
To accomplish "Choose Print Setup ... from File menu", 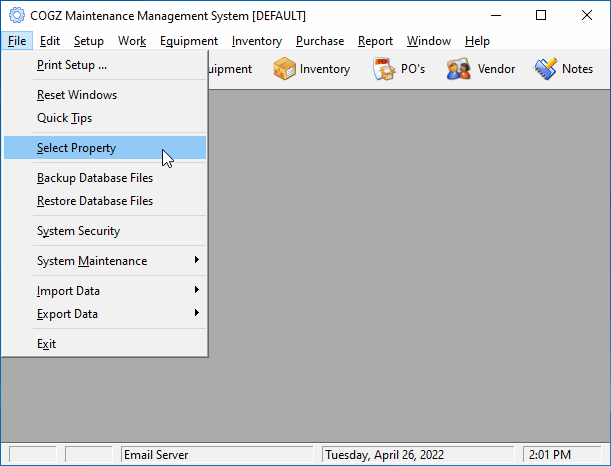I will point(105,65).
